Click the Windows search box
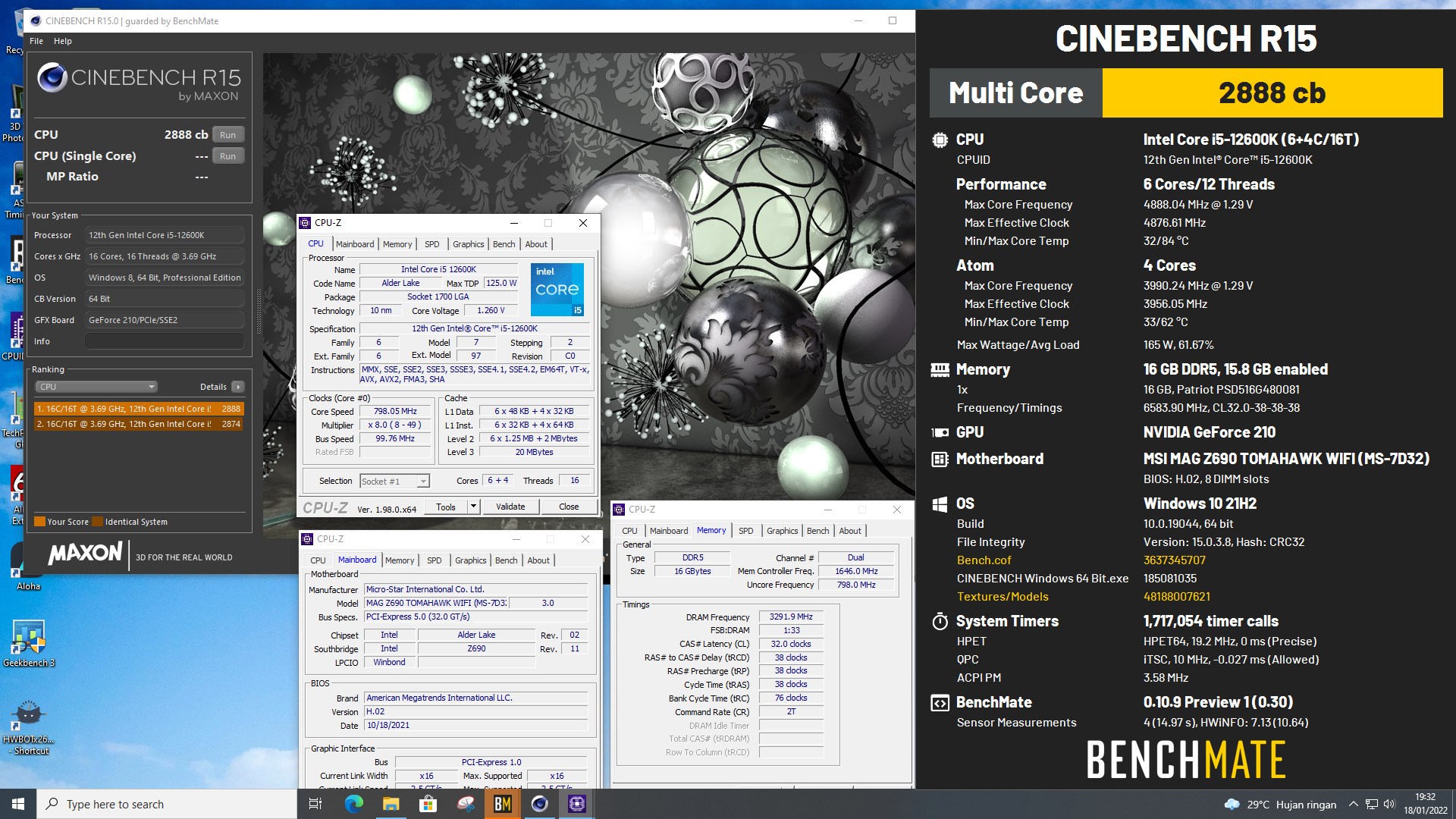 coord(166,804)
